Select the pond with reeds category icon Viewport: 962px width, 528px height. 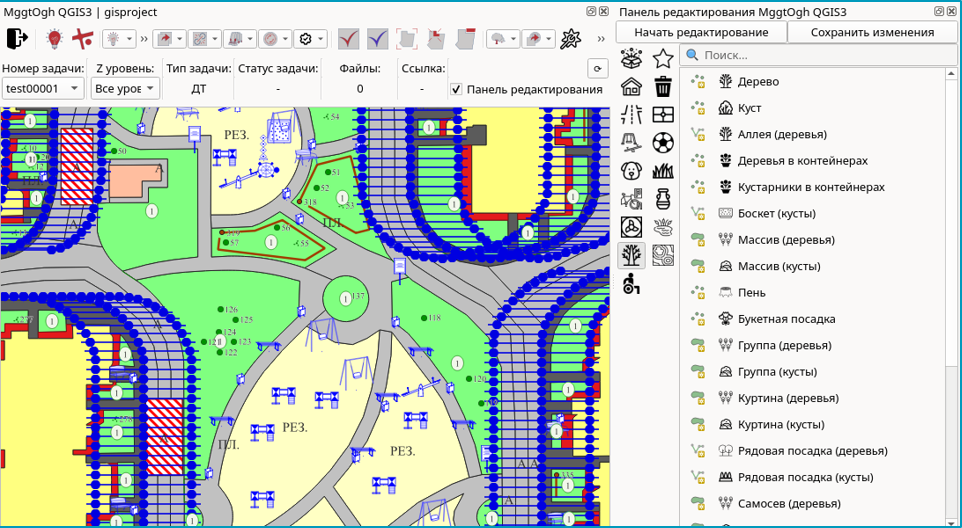(x=663, y=227)
